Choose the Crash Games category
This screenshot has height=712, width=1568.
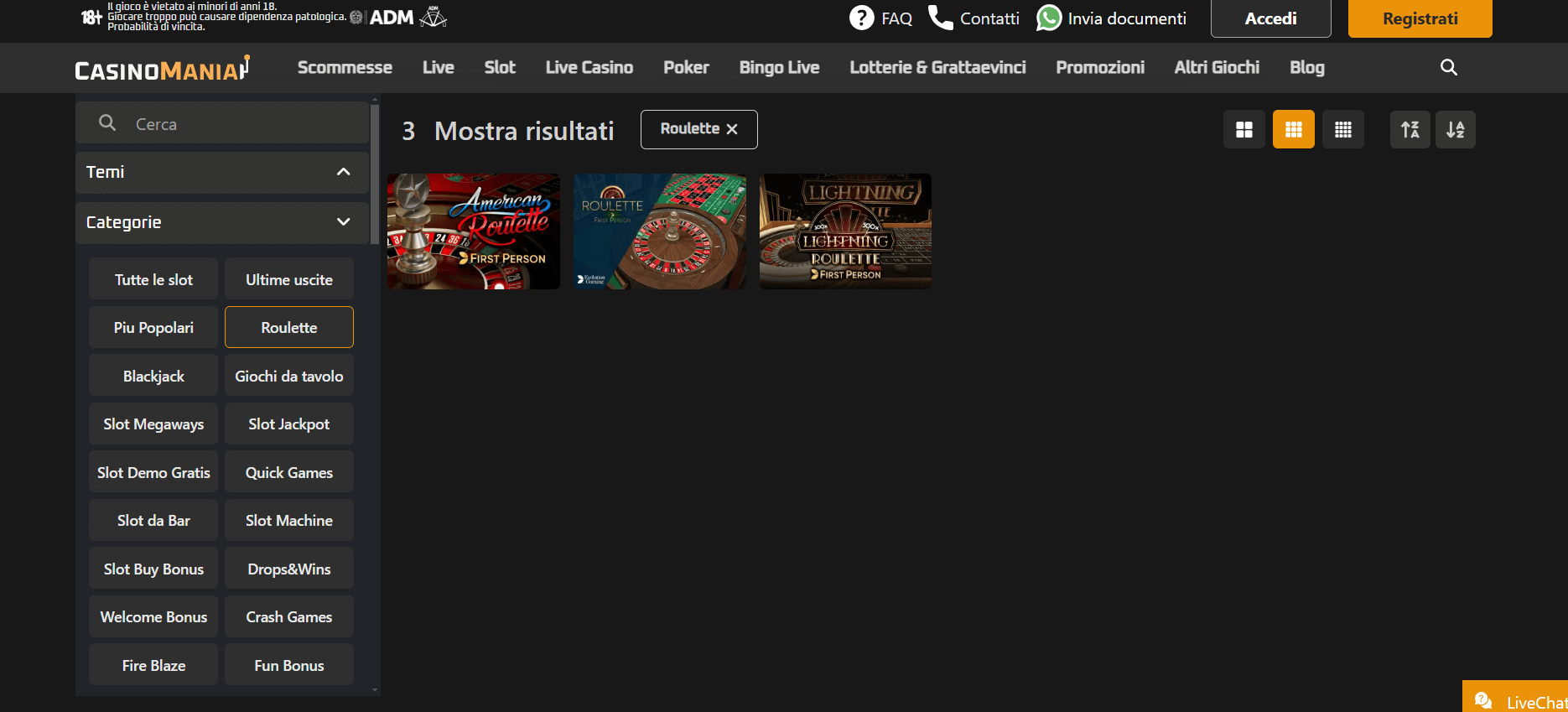tap(289, 616)
